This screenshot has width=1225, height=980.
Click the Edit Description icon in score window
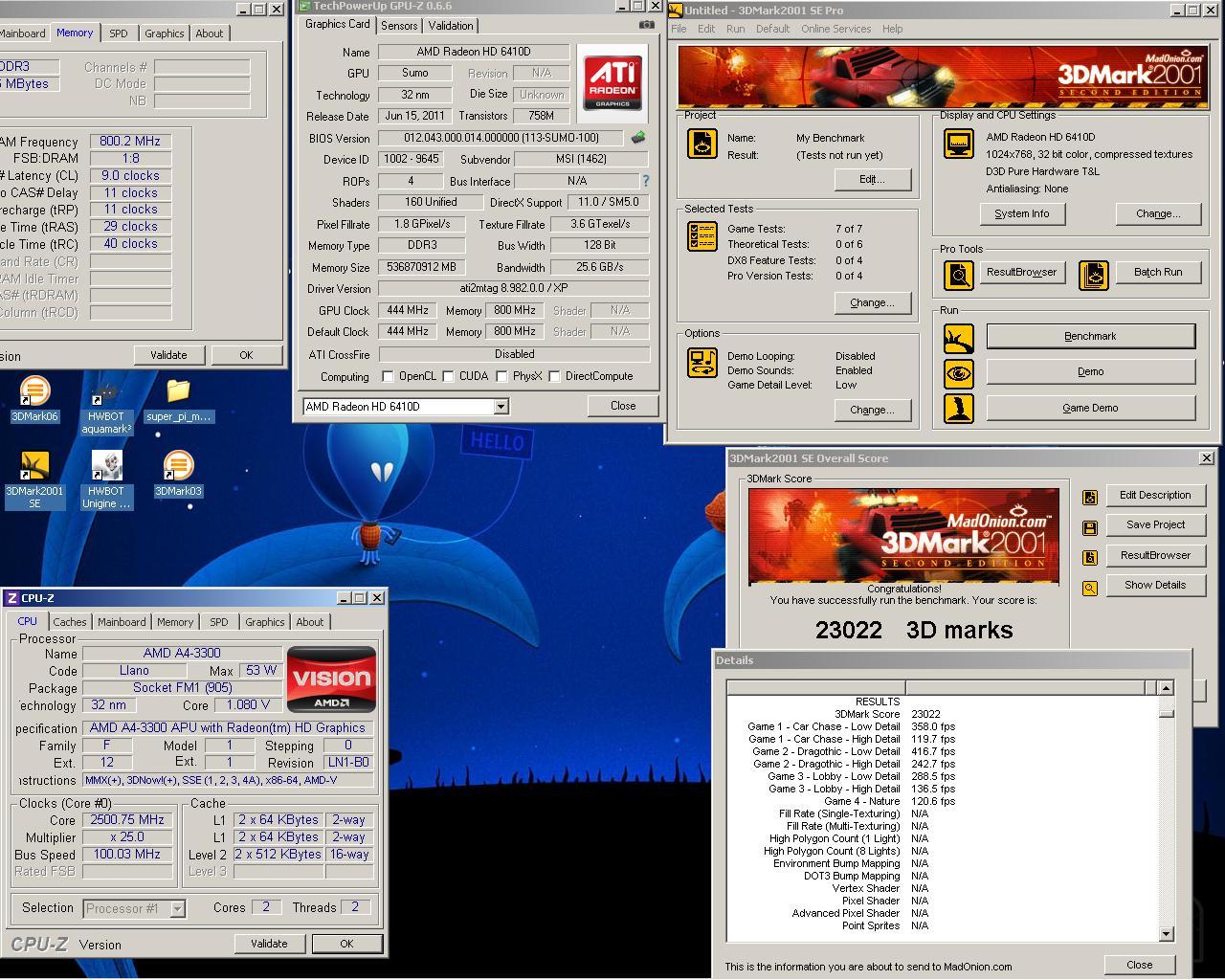click(x=1089, y=498)
